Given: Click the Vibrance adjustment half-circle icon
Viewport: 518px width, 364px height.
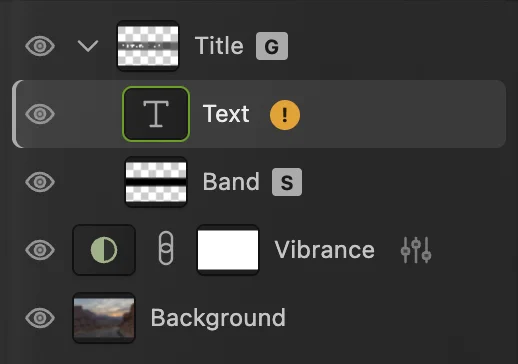Looking at the screenshot, I should (x=104, y=250).
